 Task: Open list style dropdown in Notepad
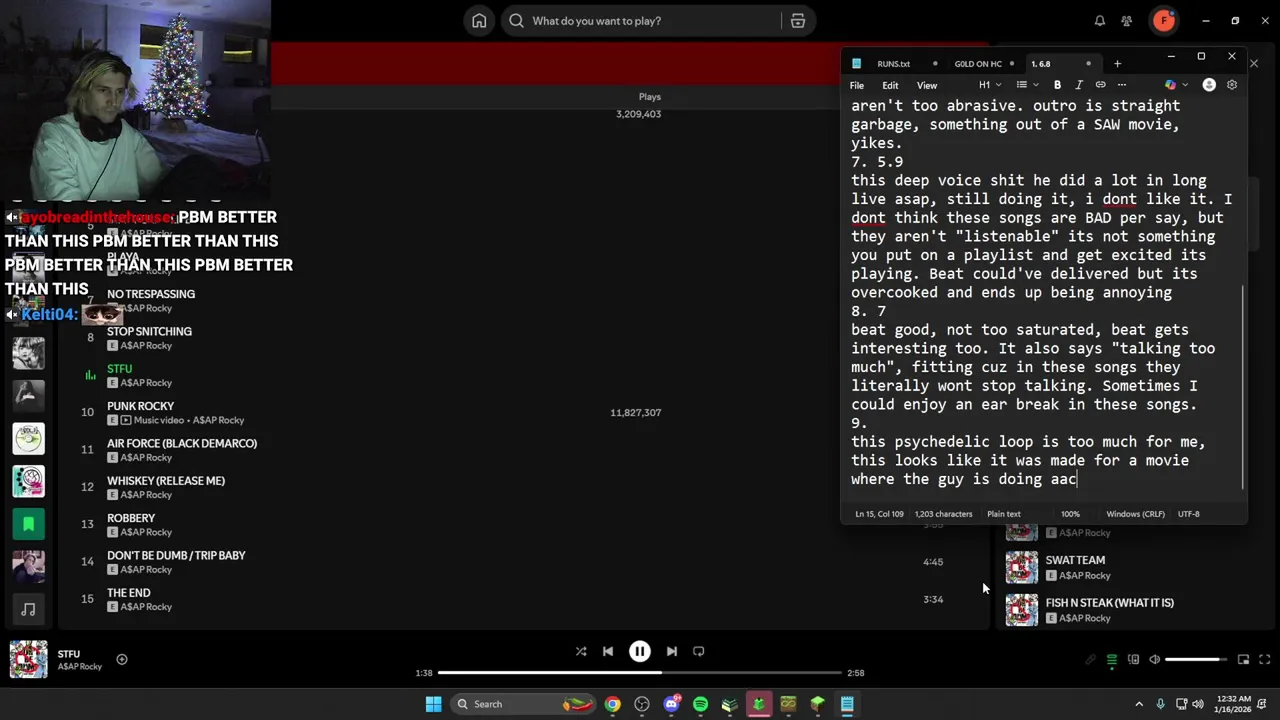coord(1027,85)
